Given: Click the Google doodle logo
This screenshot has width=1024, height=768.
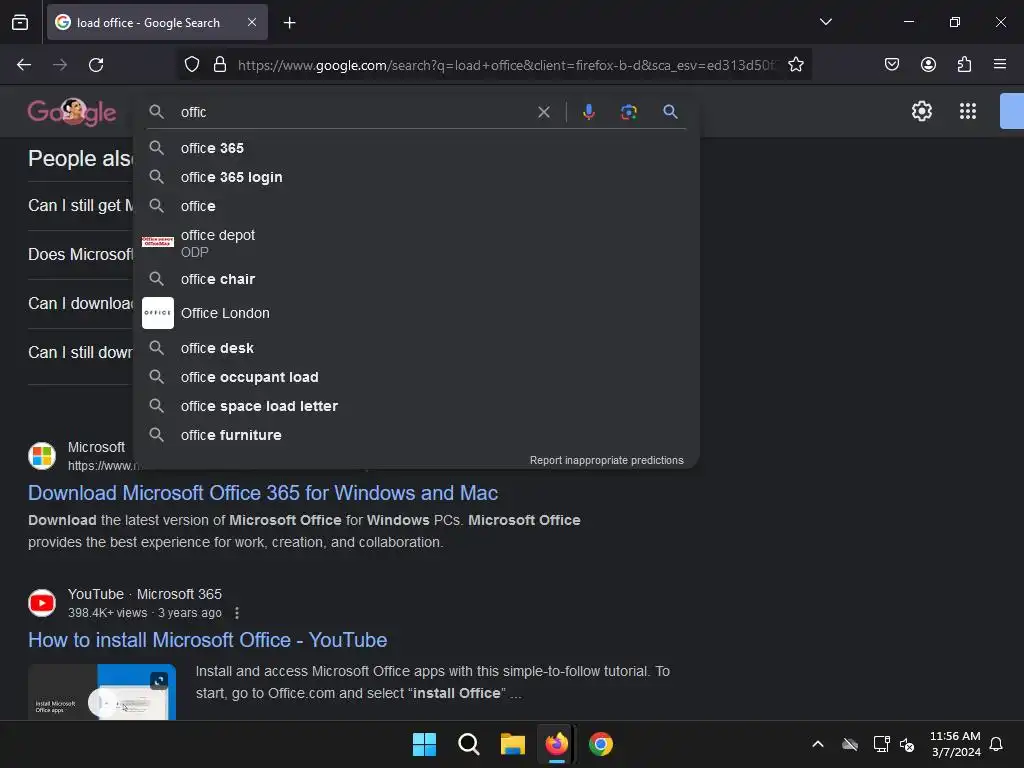Looking at the screenshot, I should [72, 112].
